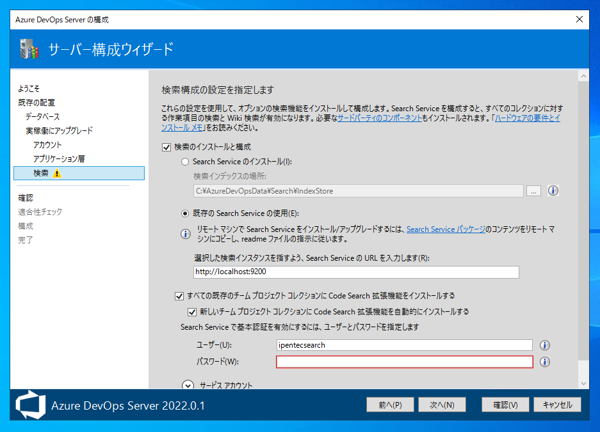Go to the アカウント step
This screenshot has width=600, height=432.
click(x=47, y=145)
